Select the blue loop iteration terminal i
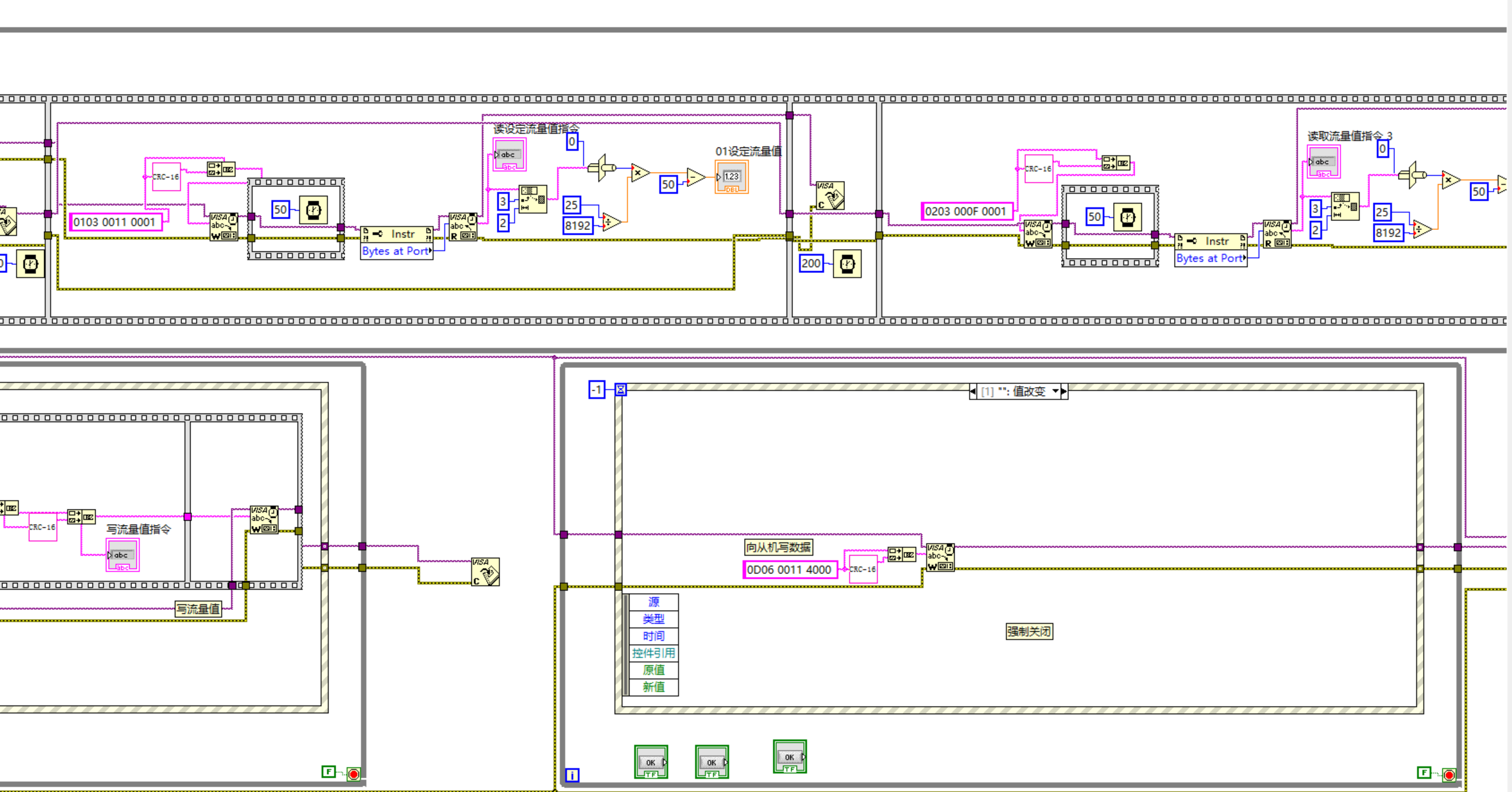This screenshot has width=1512, height=792. [571, 775]
